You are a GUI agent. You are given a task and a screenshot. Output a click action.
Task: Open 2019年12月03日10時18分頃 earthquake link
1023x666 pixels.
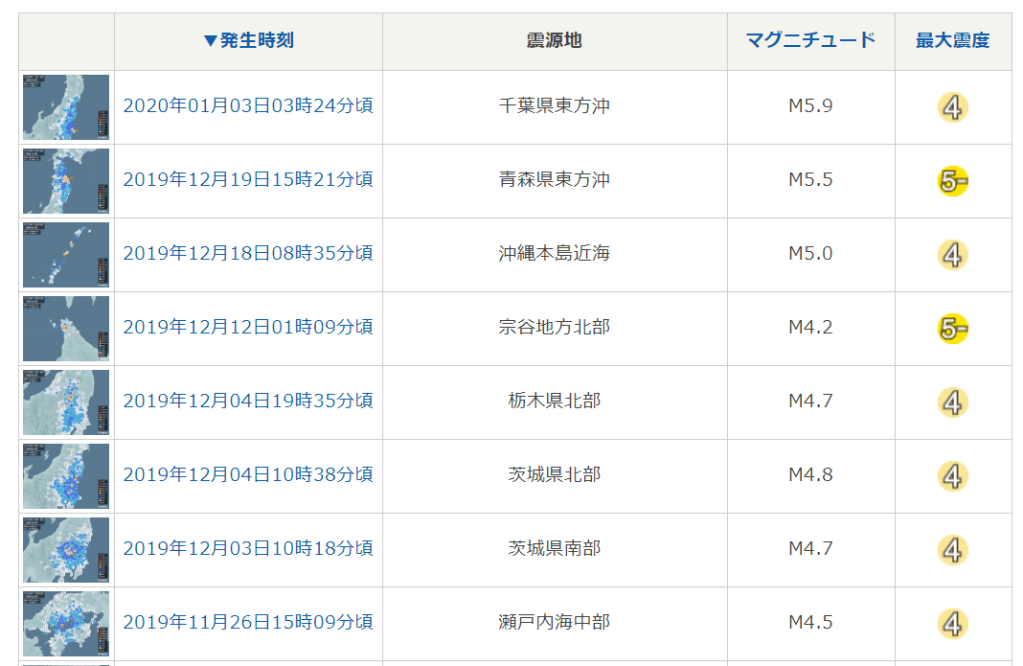point(248,548)
